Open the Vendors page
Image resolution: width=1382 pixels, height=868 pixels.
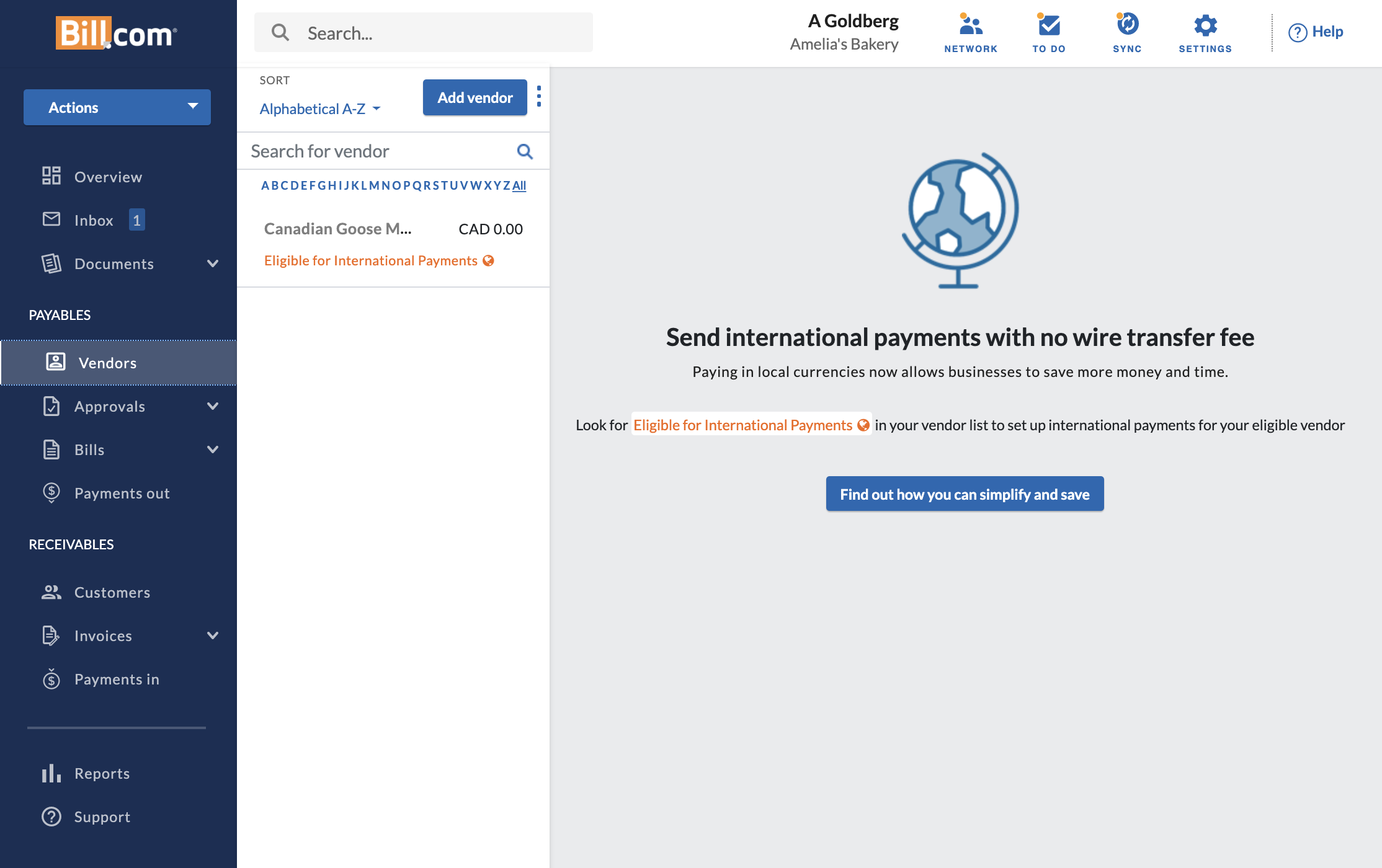point(118,363)
